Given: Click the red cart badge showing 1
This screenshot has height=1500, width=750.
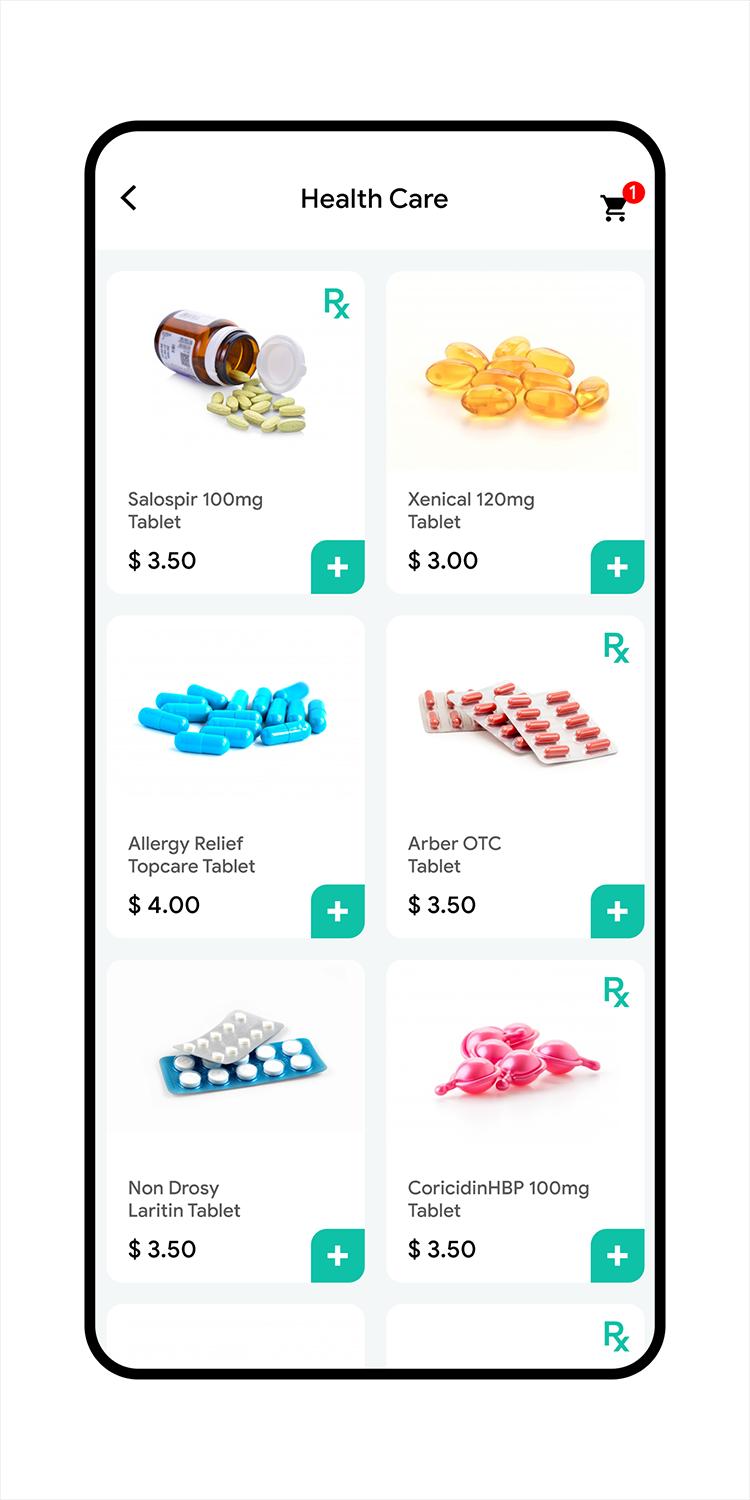Looking at the screenshot, I should pos(633,192).
